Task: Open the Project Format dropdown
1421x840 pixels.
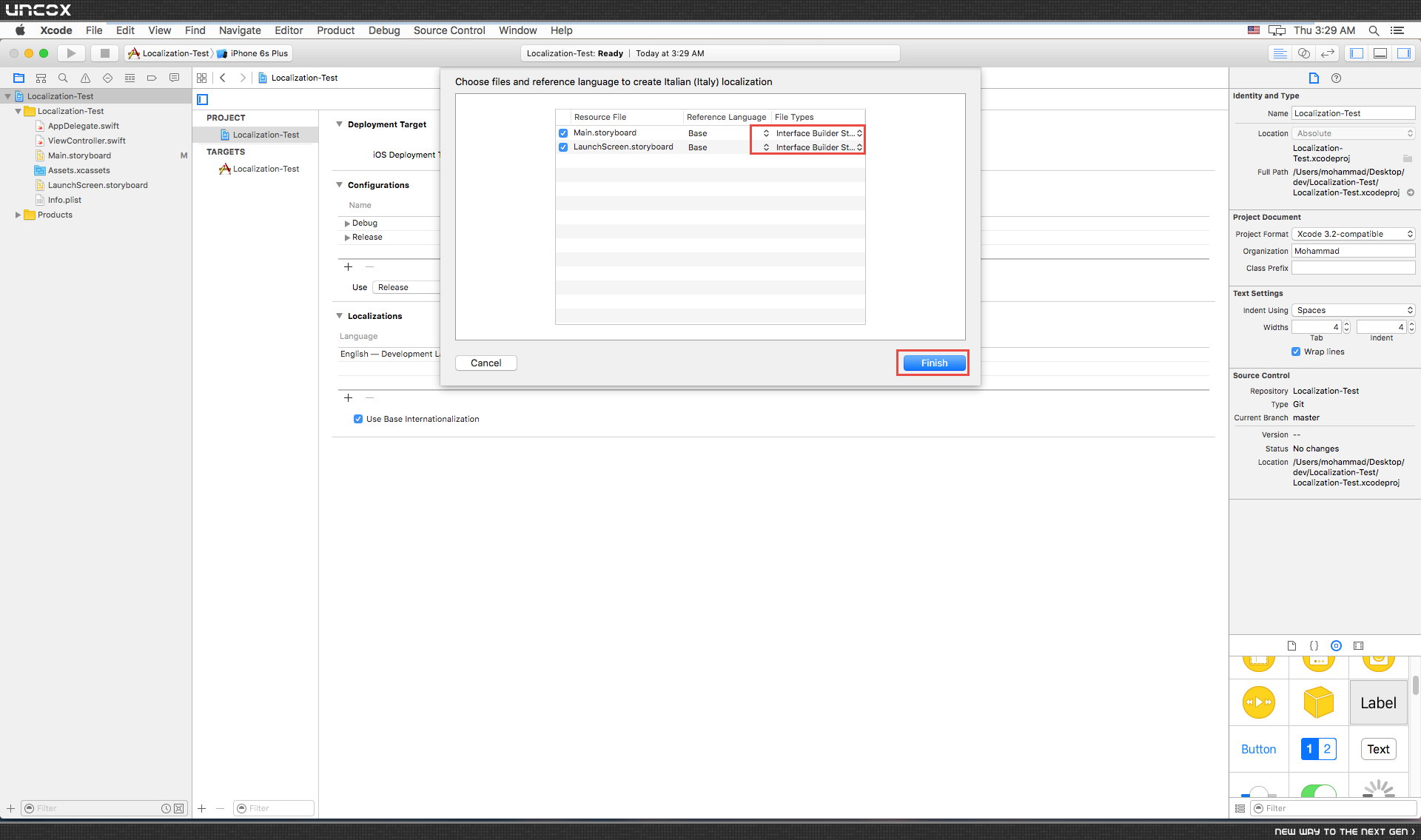Action: coord(1354,234)
